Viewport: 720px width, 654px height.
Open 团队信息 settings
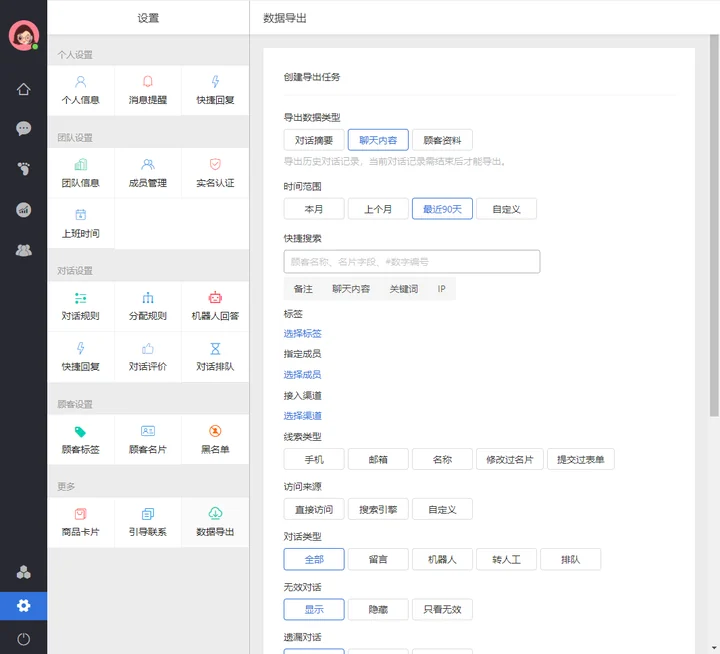coord(81,173)
